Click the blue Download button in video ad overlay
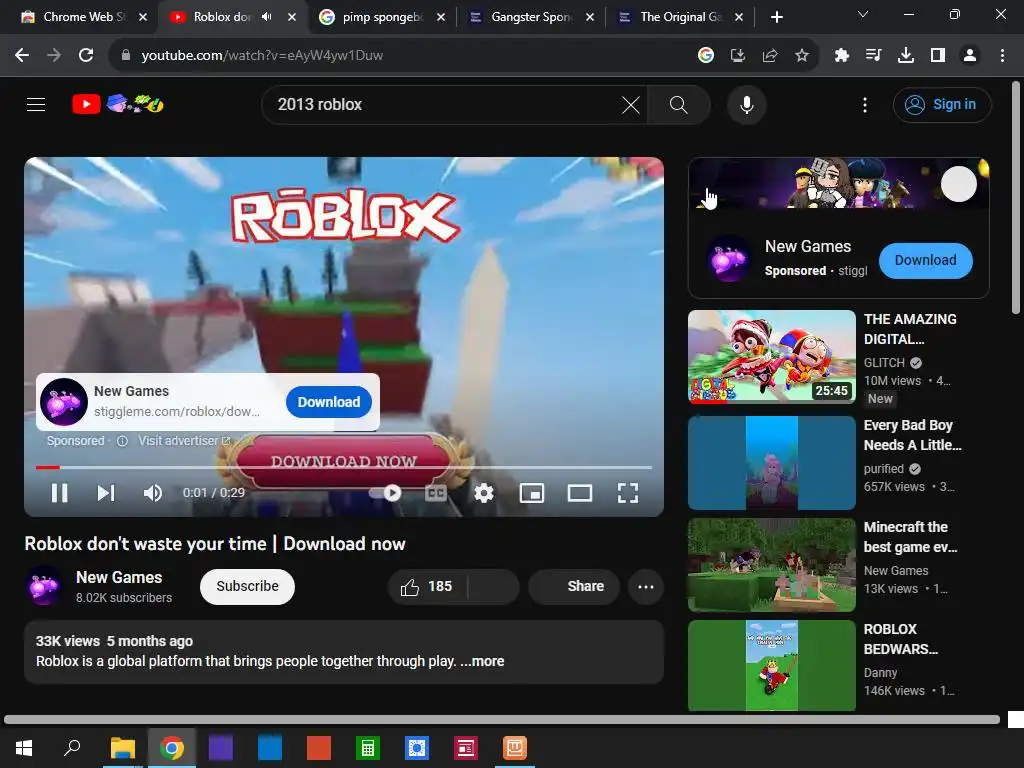 (x=328, y=402)
